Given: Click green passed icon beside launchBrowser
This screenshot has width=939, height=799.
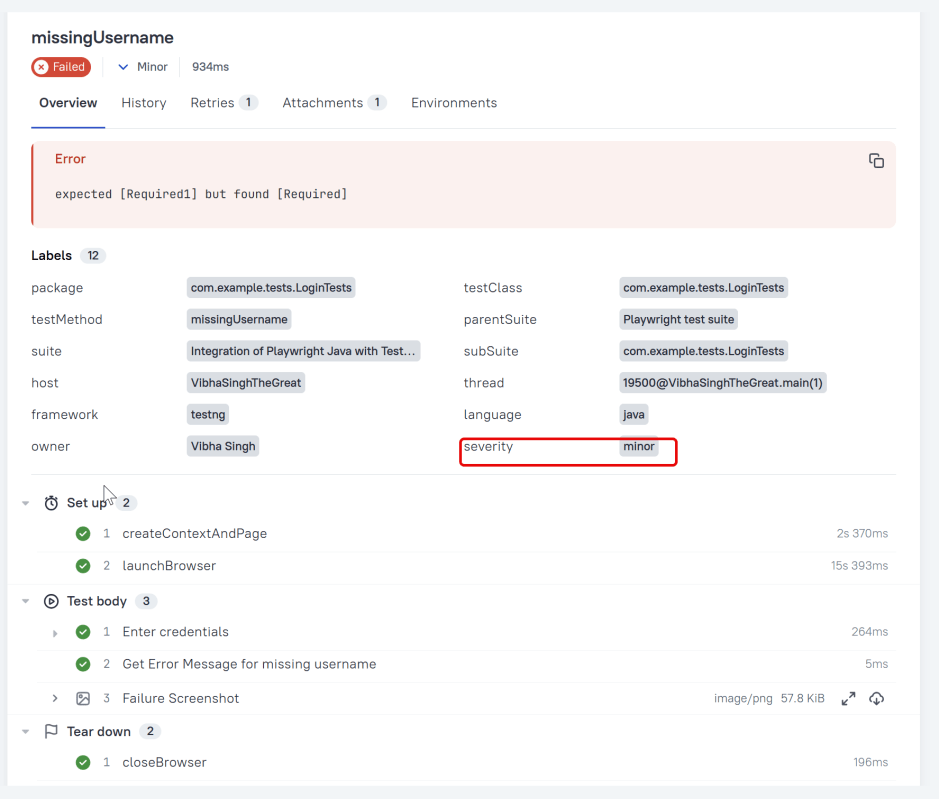Looking at the screenshot, I should pos(84,566).
